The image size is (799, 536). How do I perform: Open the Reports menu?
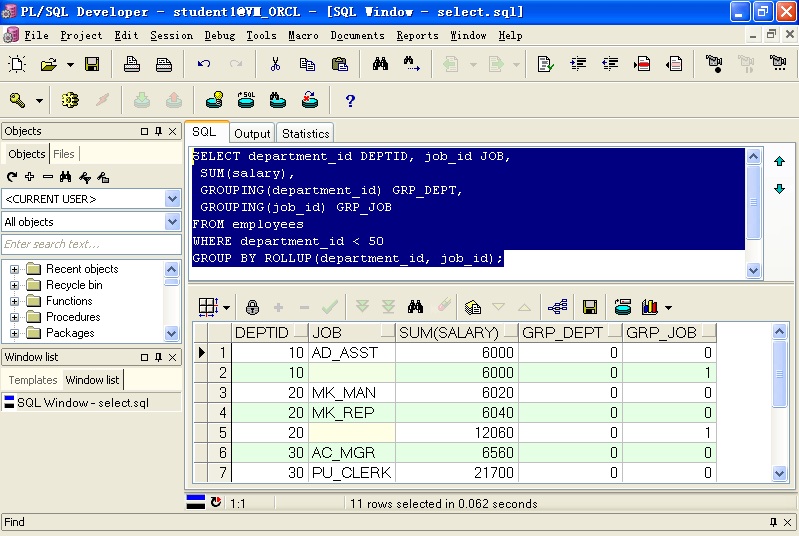click(417, 35)
